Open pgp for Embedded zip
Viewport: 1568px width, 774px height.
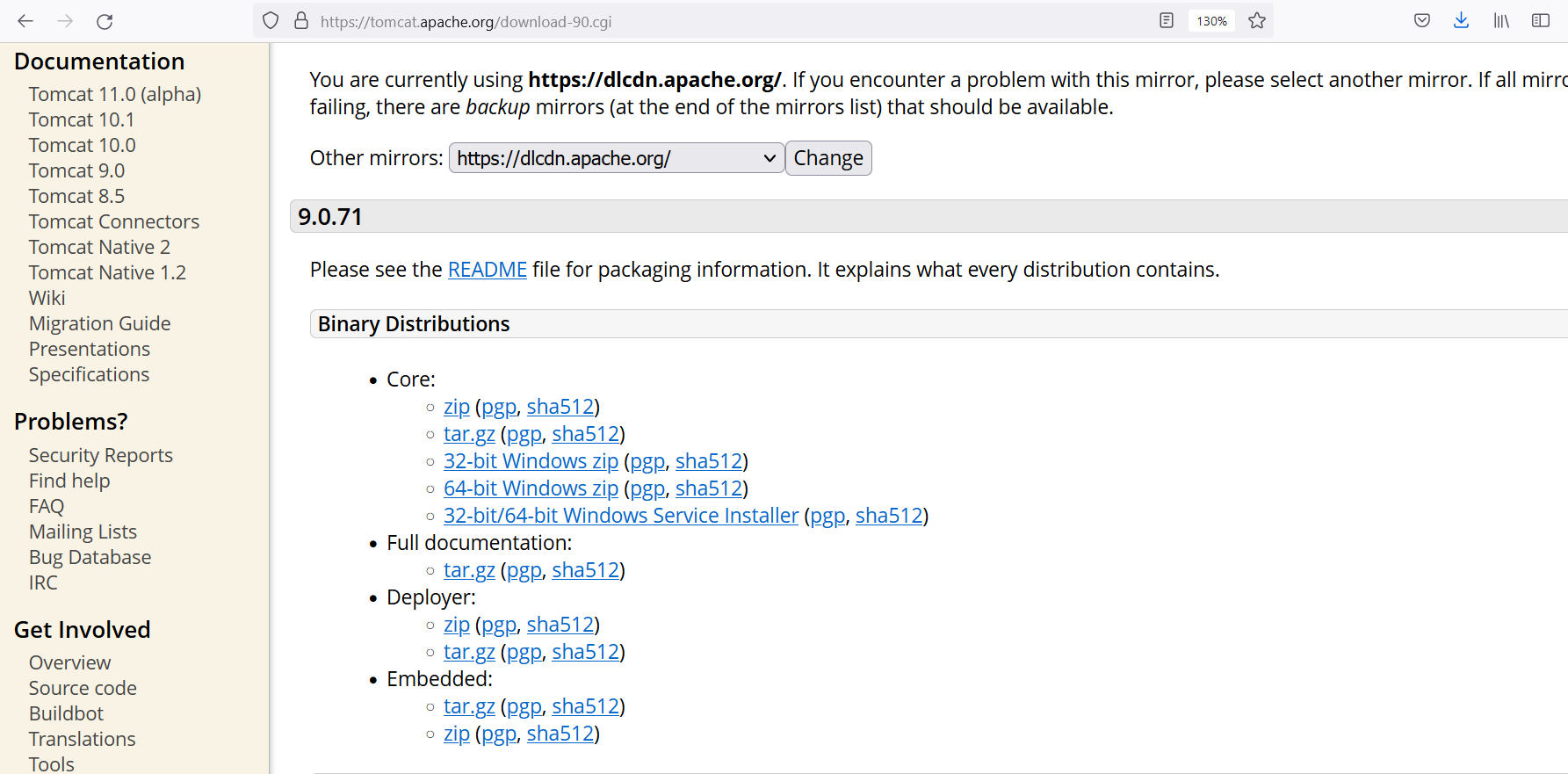click(x=499, y=734)
